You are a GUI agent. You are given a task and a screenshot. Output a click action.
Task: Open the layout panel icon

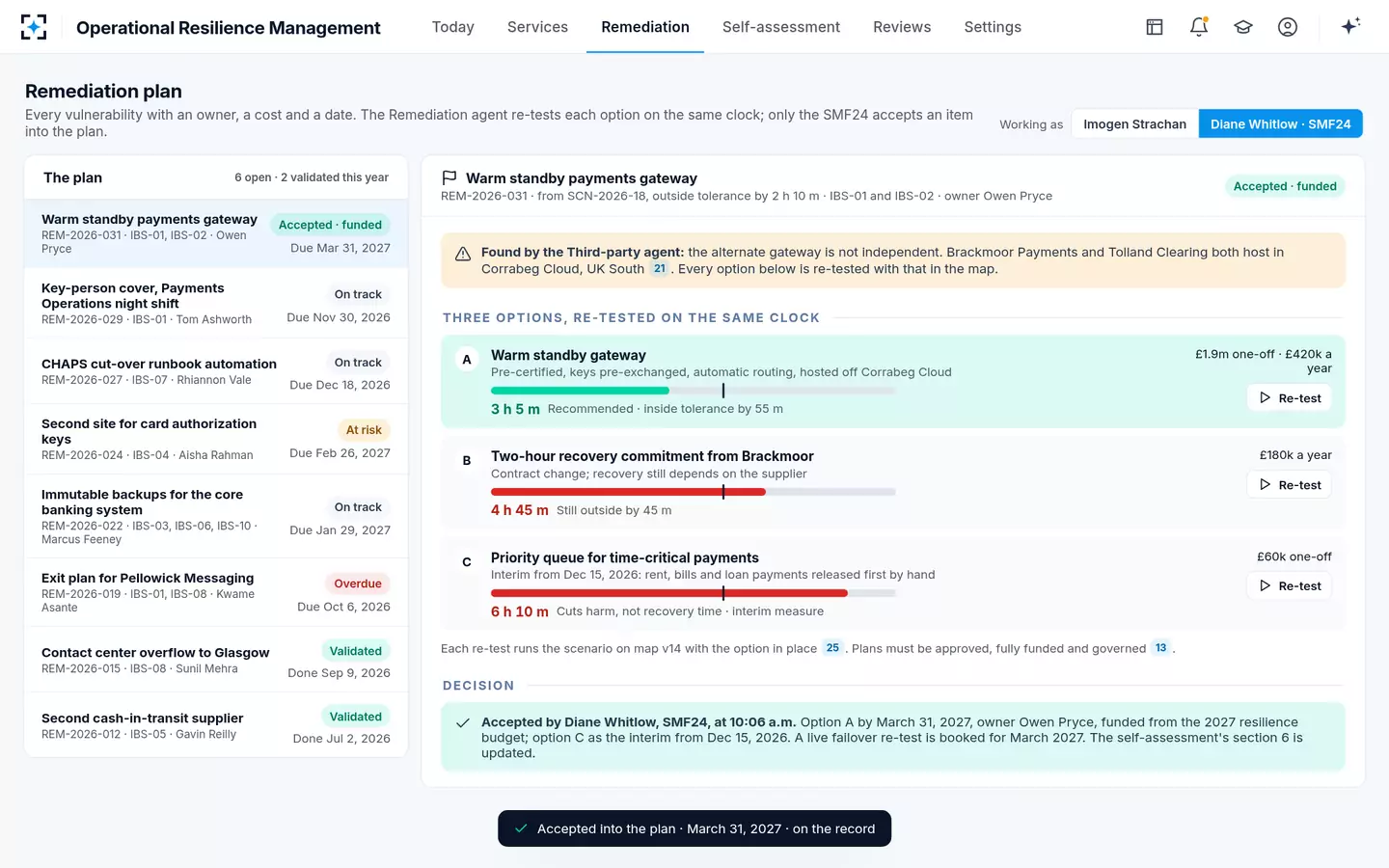[1155, 27]
